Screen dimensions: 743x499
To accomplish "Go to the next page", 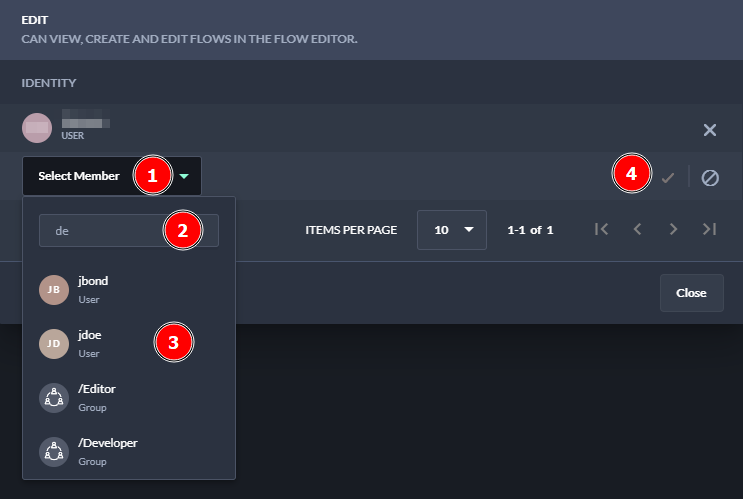I will click(674, 229).
